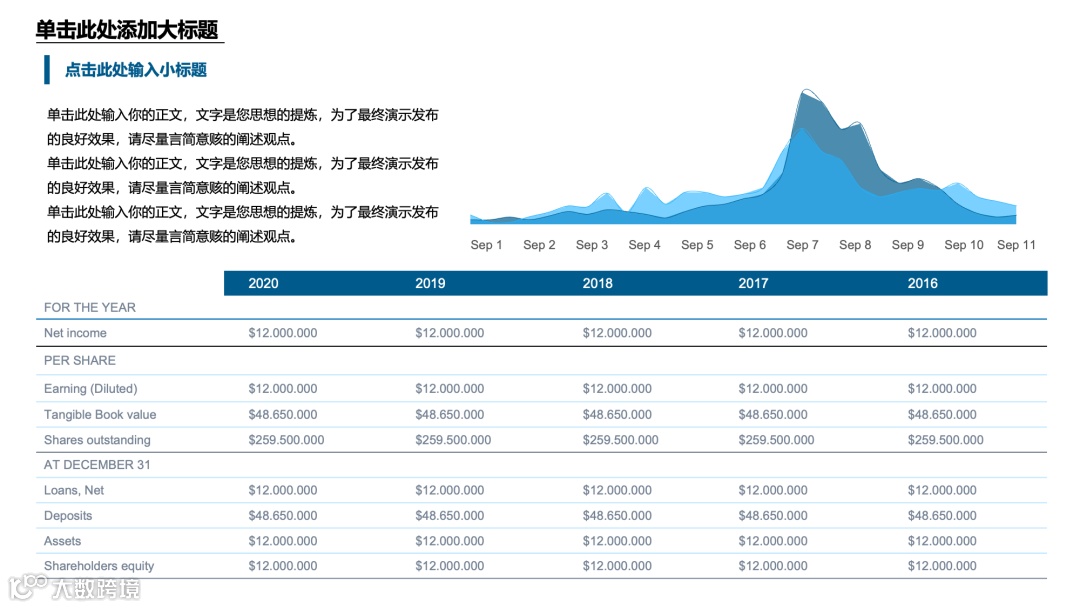Click the Sep 10 axis label
The height and width of the screenshot is (608, 1080).
pyautogui.click(x=964, y=244)
